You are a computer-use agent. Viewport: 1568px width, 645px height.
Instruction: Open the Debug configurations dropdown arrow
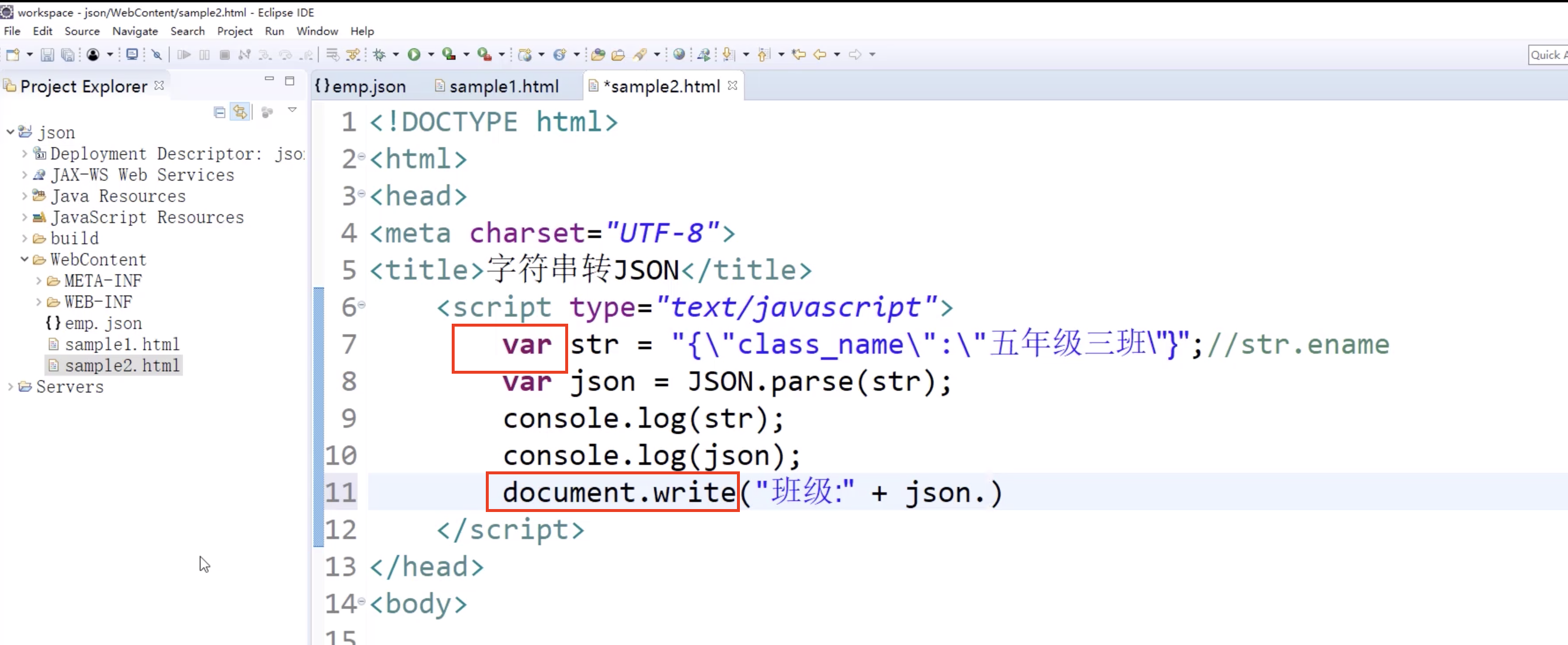tap(396, 55)
